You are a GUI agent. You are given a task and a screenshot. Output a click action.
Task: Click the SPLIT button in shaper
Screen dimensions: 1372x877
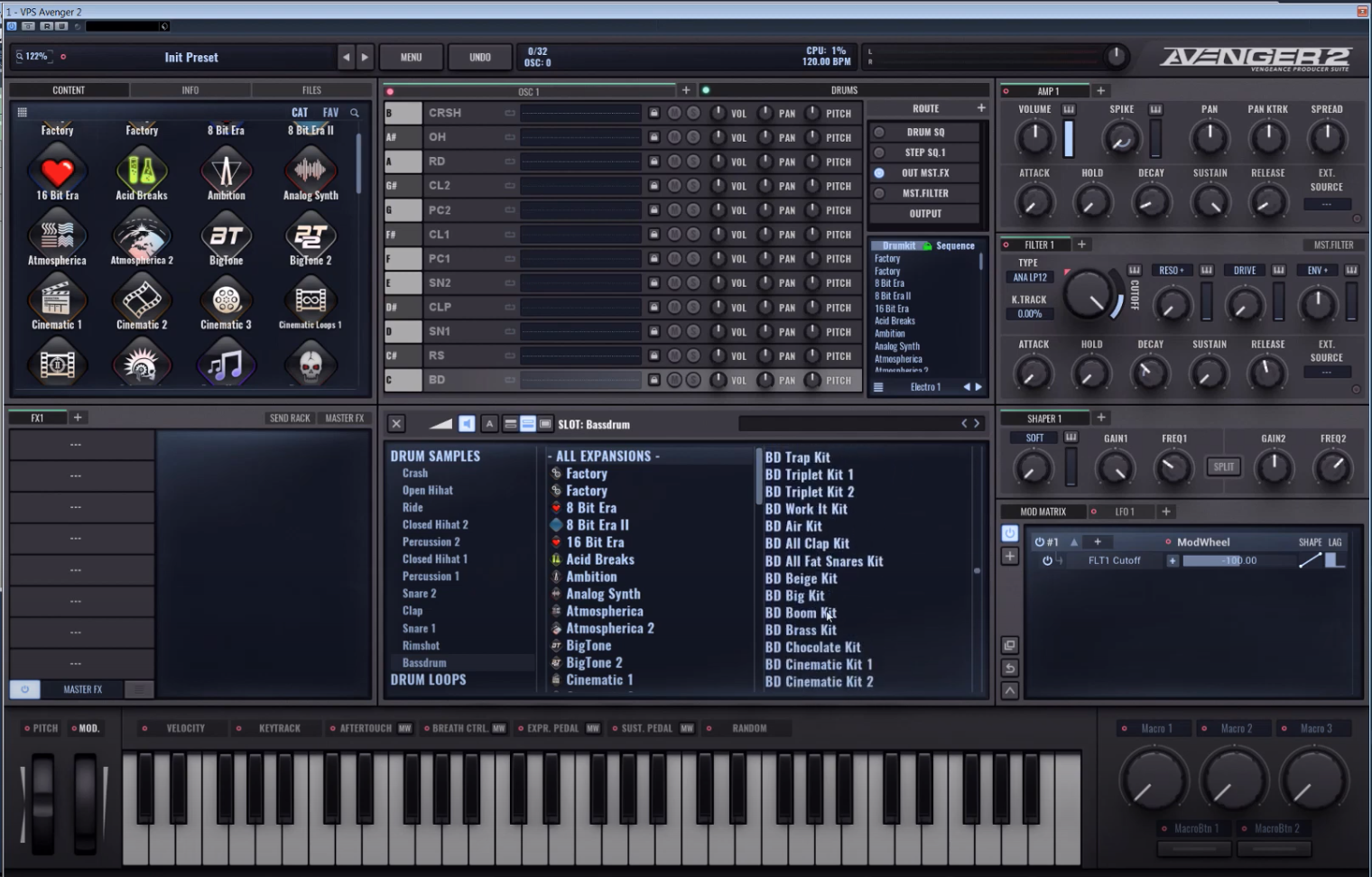click(x=1224, y=466)
